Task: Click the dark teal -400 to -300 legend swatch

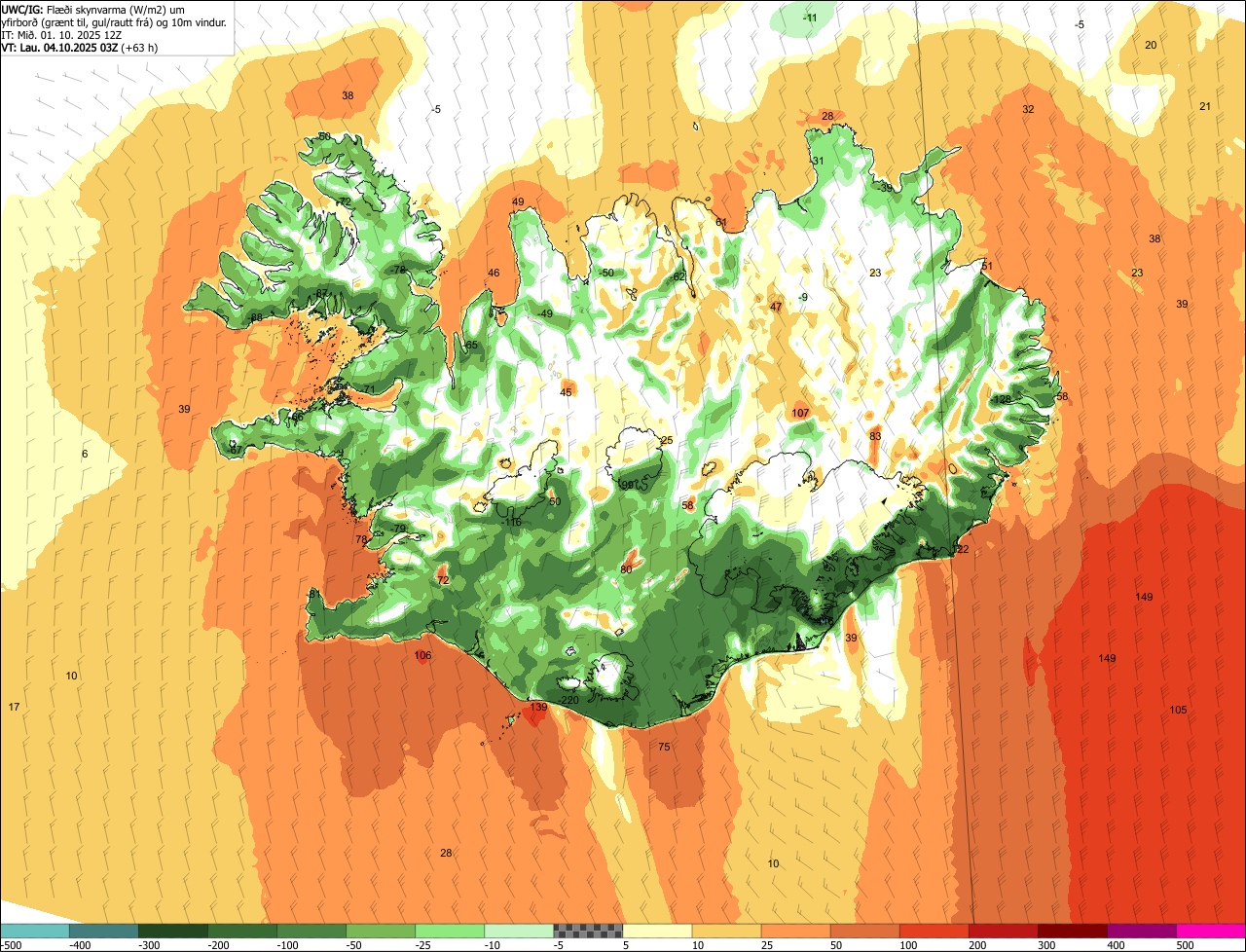Action: (104, 931)
